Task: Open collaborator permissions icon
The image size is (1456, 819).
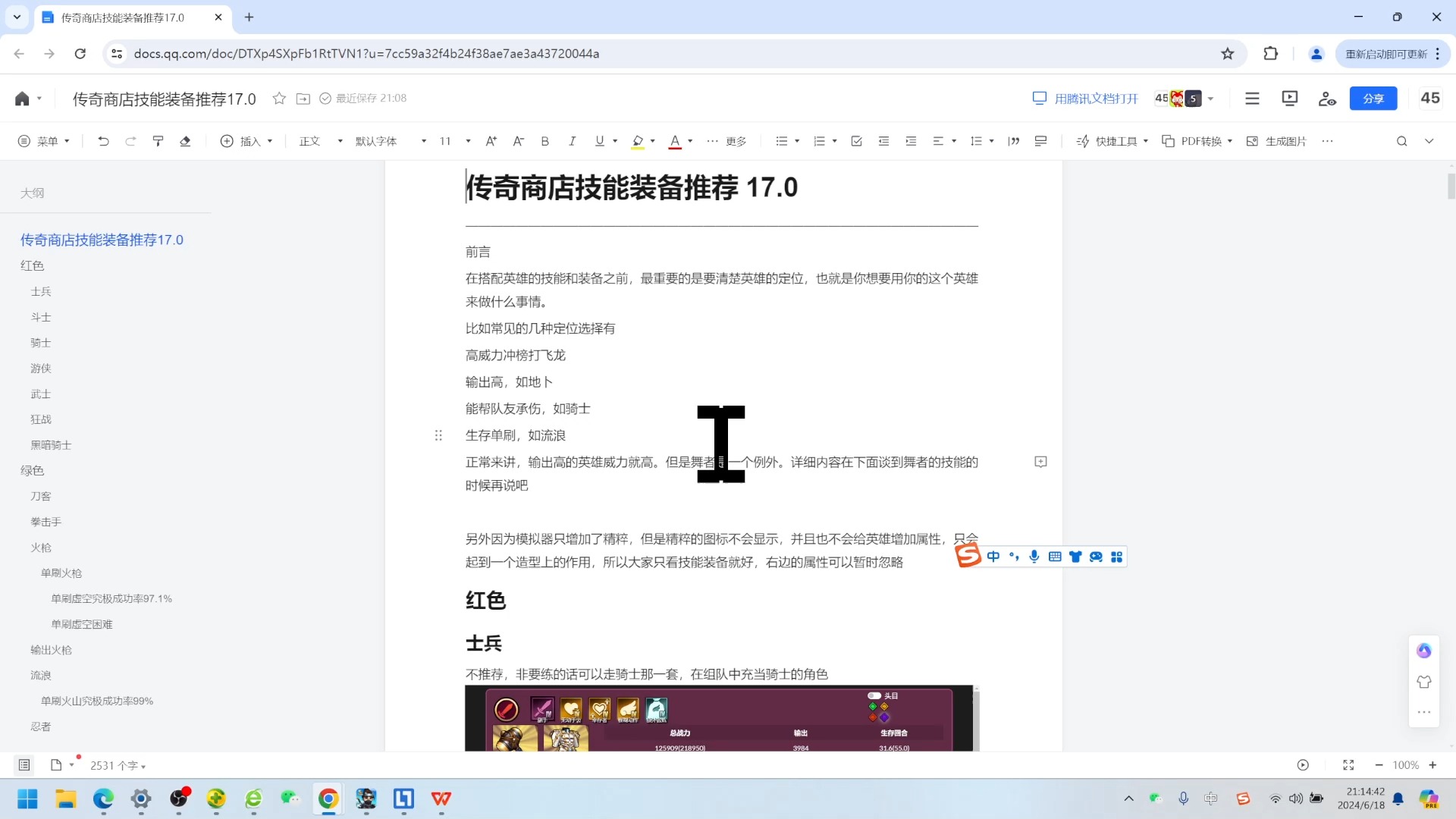Action: pyautogui.click(x=1327, y=99)
